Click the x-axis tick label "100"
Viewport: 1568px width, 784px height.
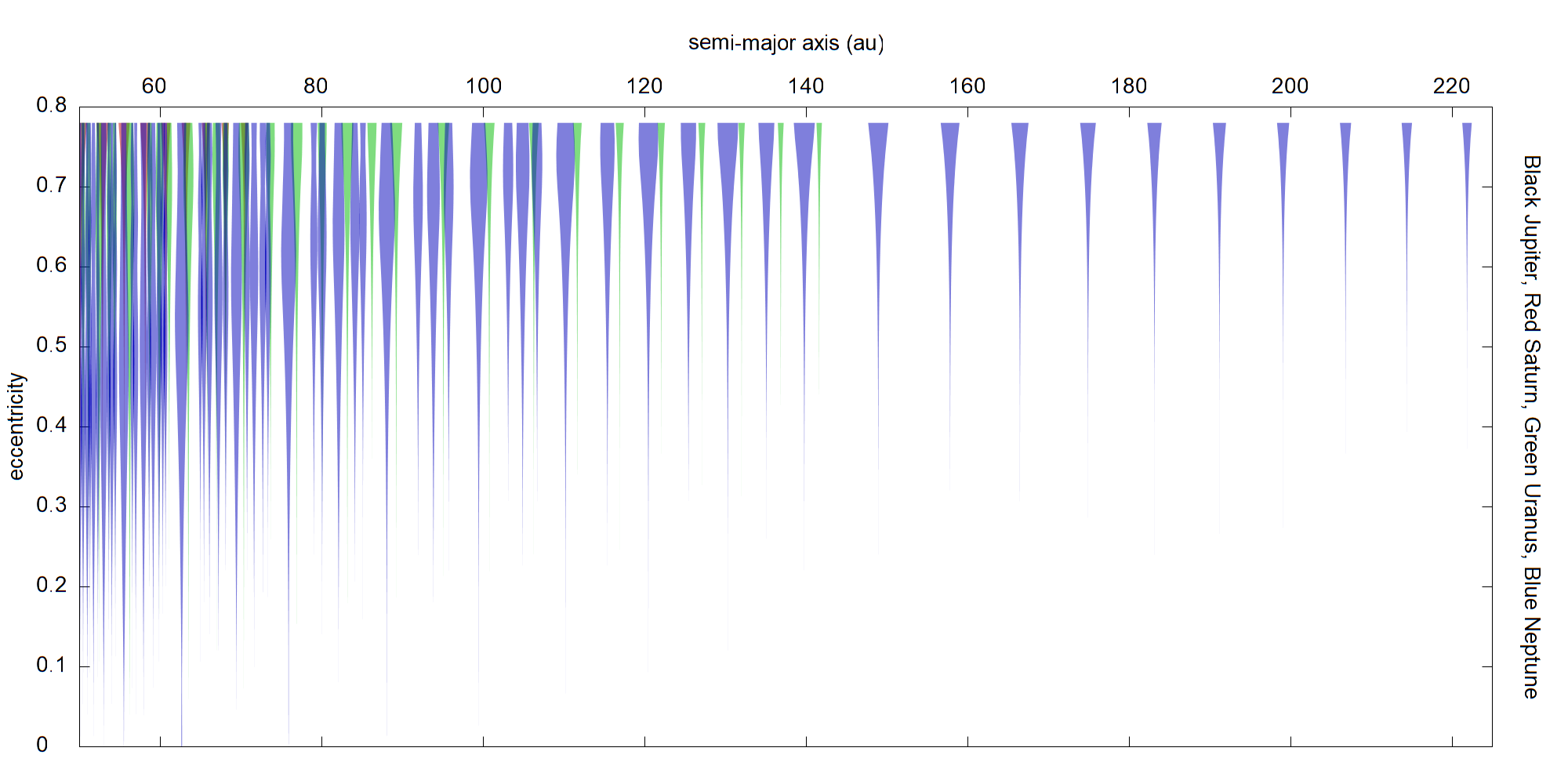tap(484, 86)
